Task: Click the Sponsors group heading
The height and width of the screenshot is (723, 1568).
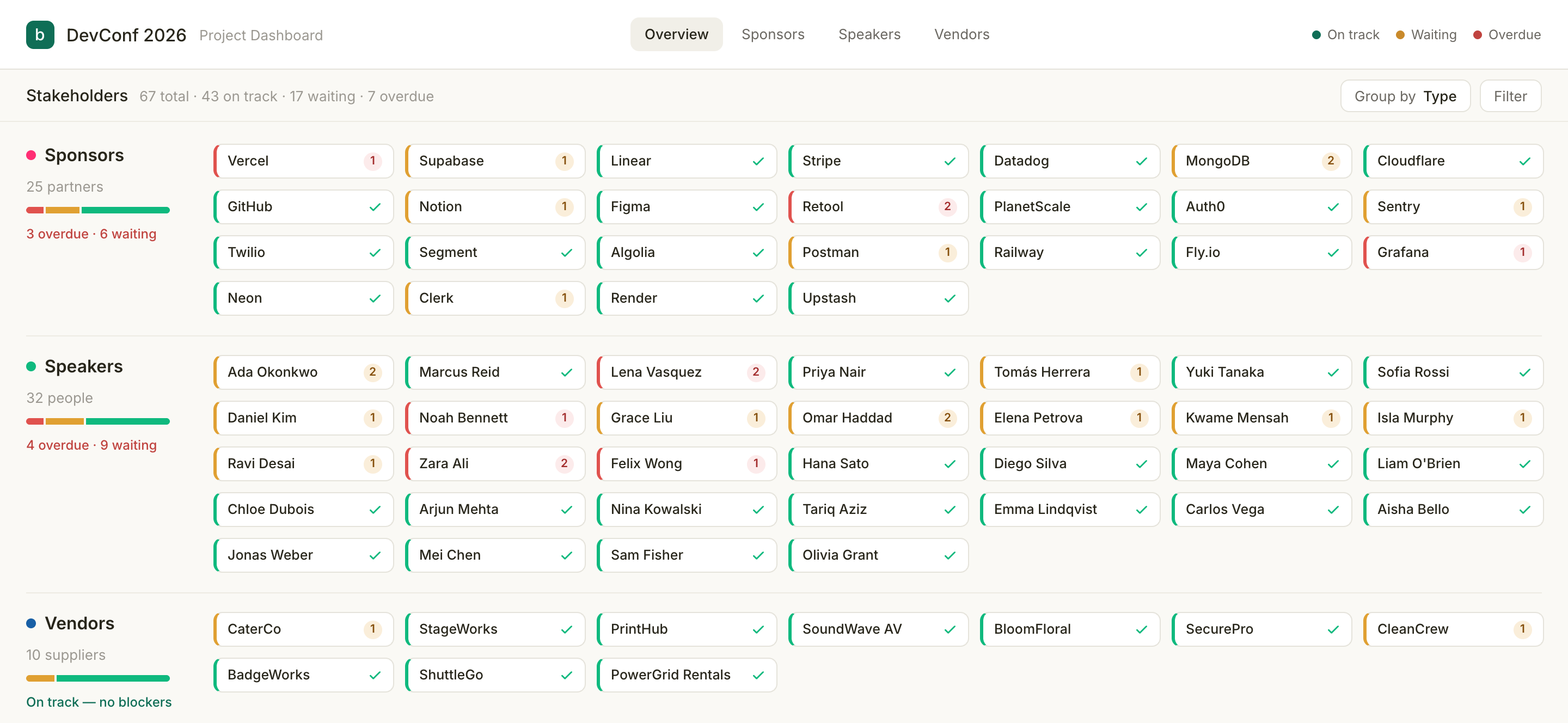Action: pyautogui.click(x=84, y=155)
